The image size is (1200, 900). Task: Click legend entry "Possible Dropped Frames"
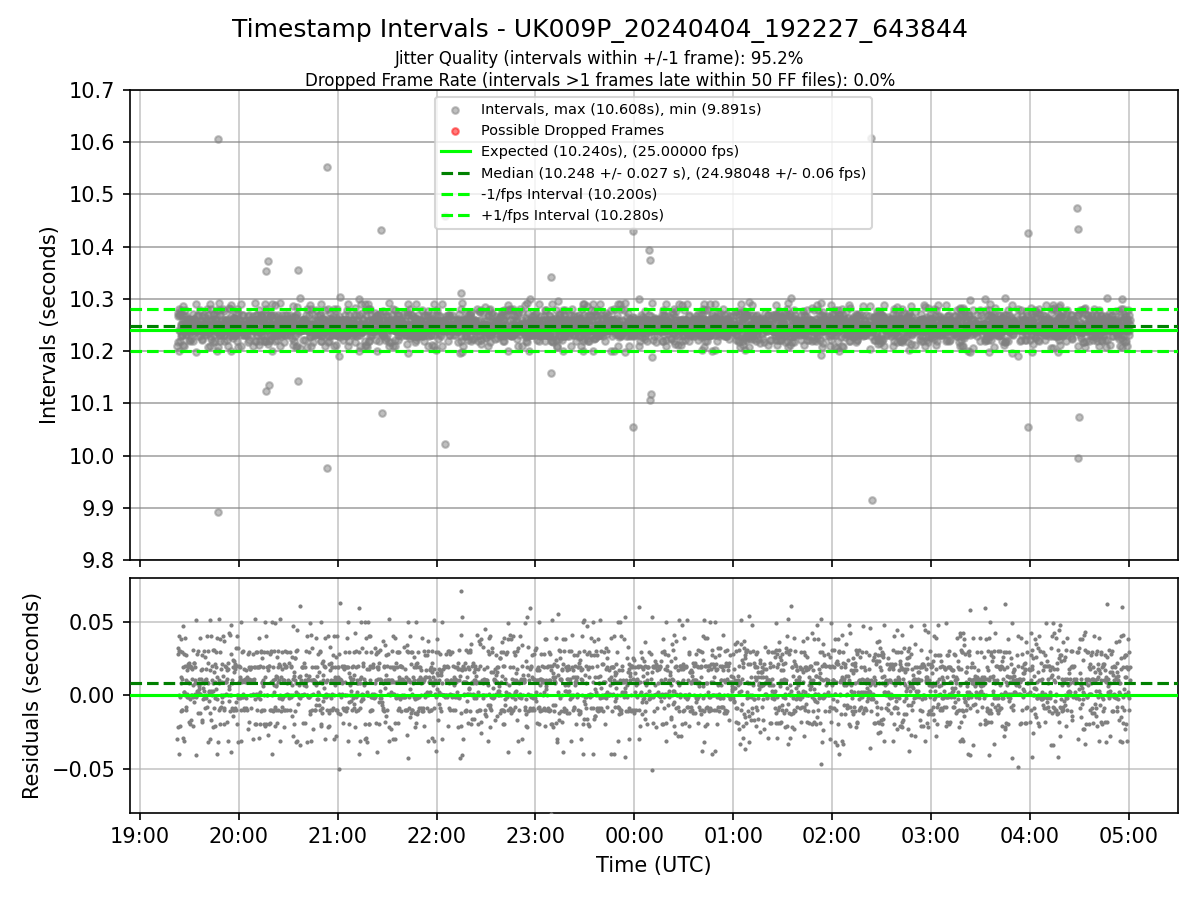pyautogui.click(x=572, y=130)
